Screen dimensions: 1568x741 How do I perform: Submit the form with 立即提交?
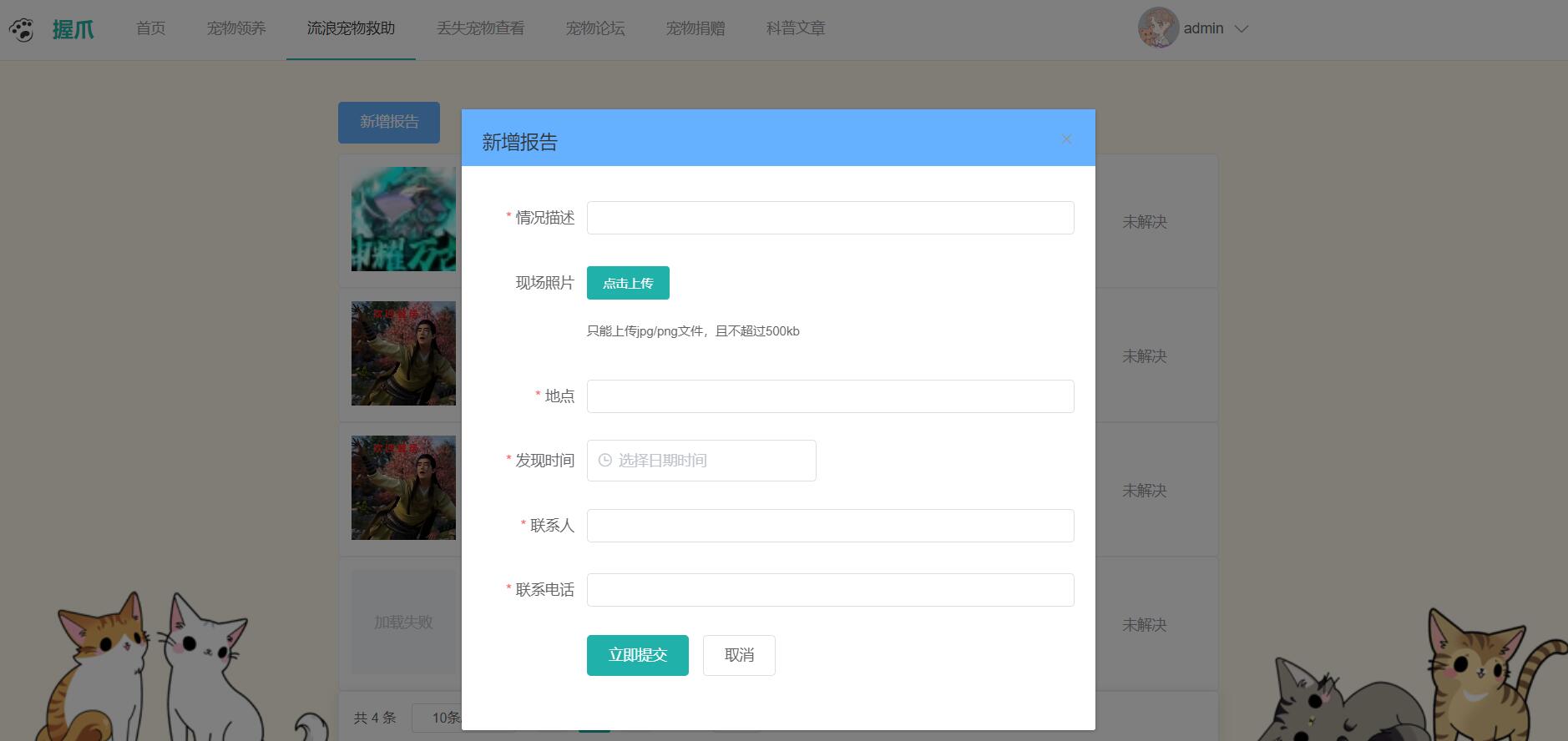point(637,655)
